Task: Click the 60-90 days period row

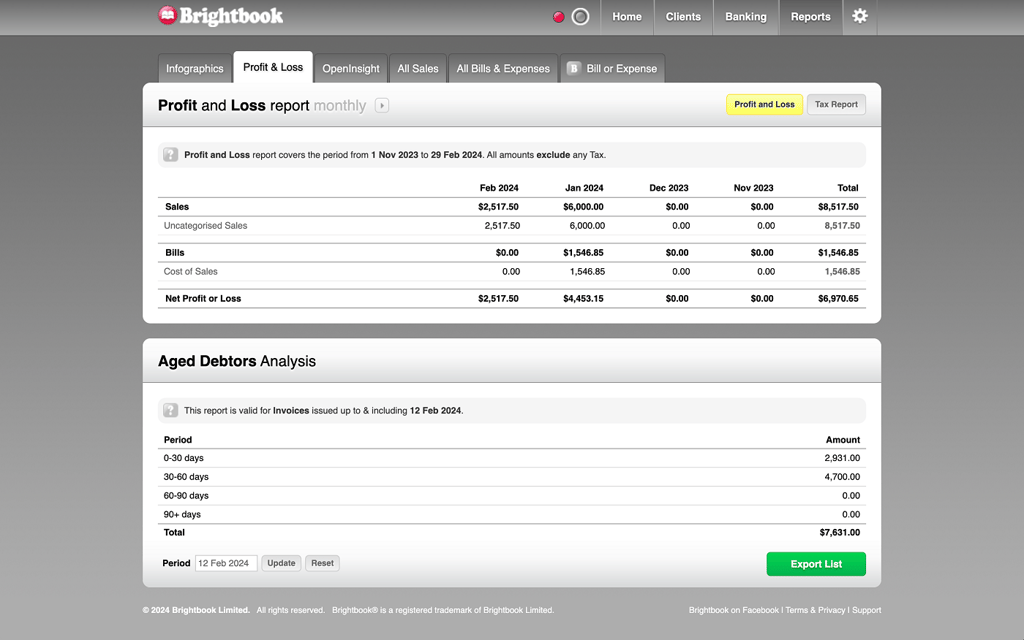Action: pos(511,496)
